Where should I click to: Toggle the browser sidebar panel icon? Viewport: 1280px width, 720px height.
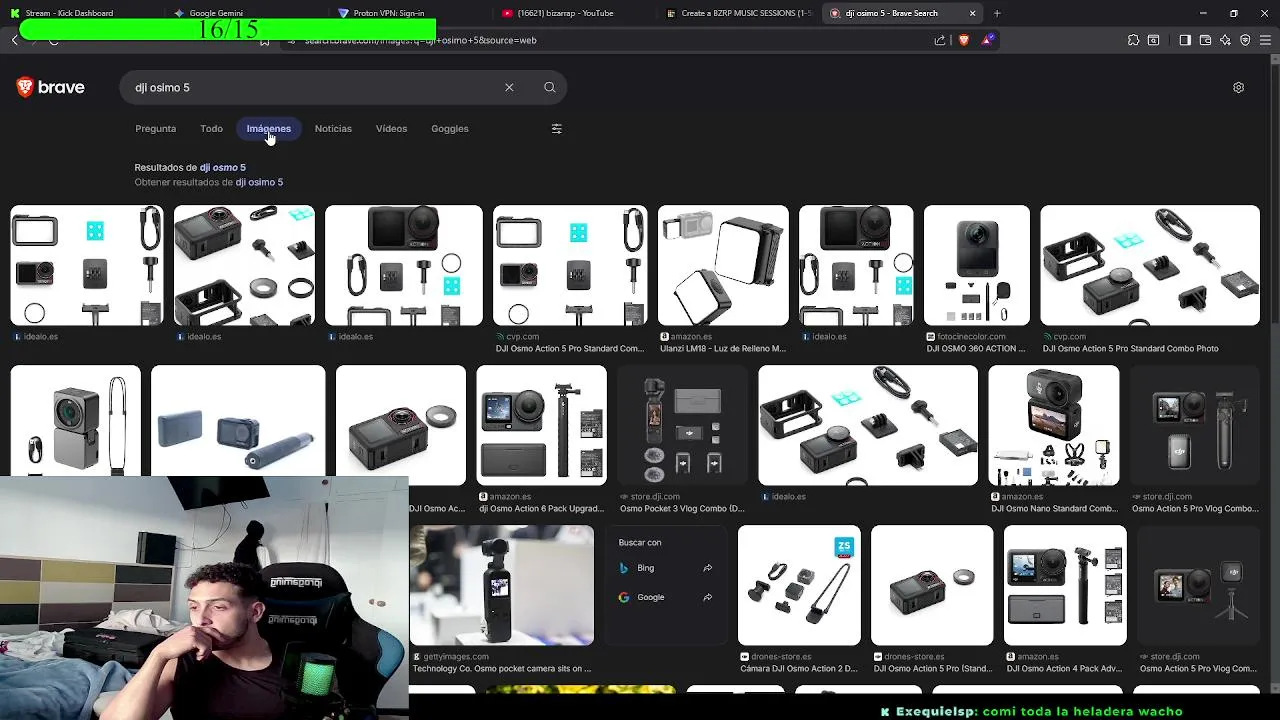(1185, 40)
